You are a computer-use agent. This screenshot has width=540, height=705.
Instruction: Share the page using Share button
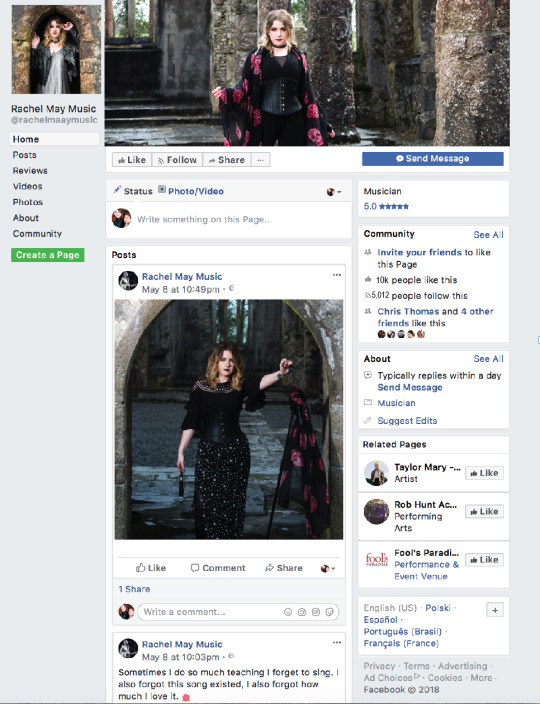[227, 160]
